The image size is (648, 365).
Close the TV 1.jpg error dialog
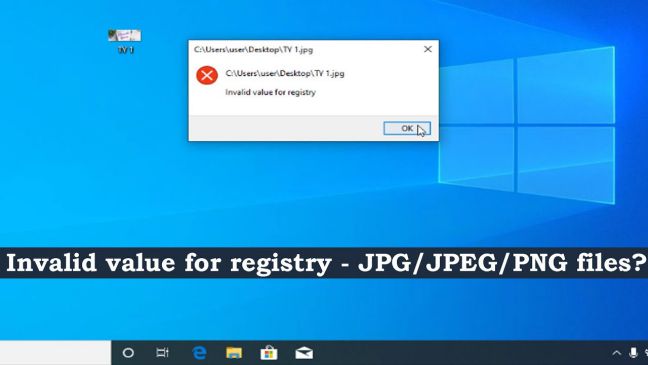click(x=428, y=49)
